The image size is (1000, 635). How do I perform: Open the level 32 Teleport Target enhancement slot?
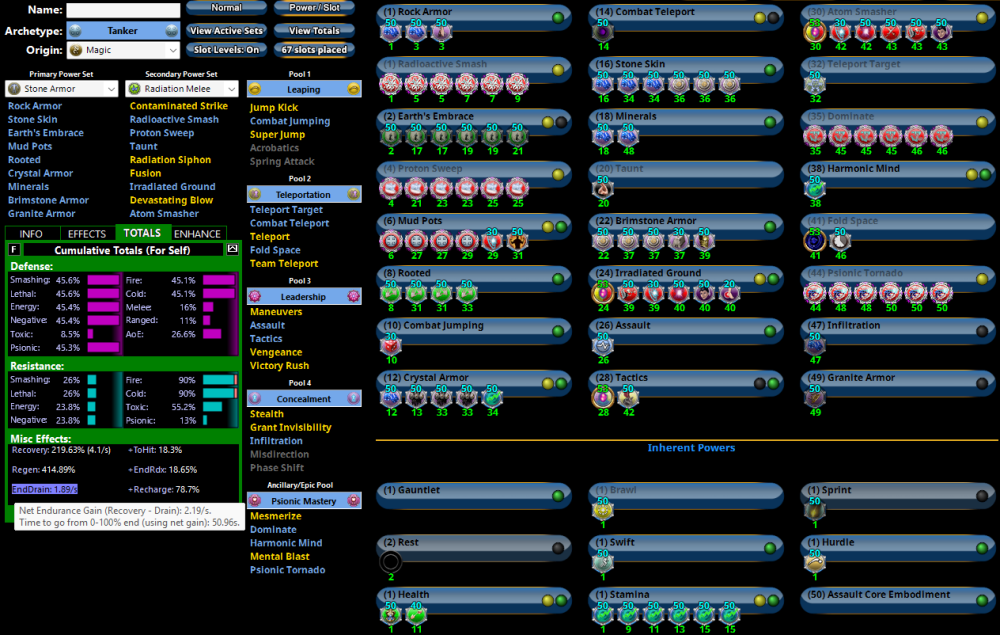click(814, 85)
